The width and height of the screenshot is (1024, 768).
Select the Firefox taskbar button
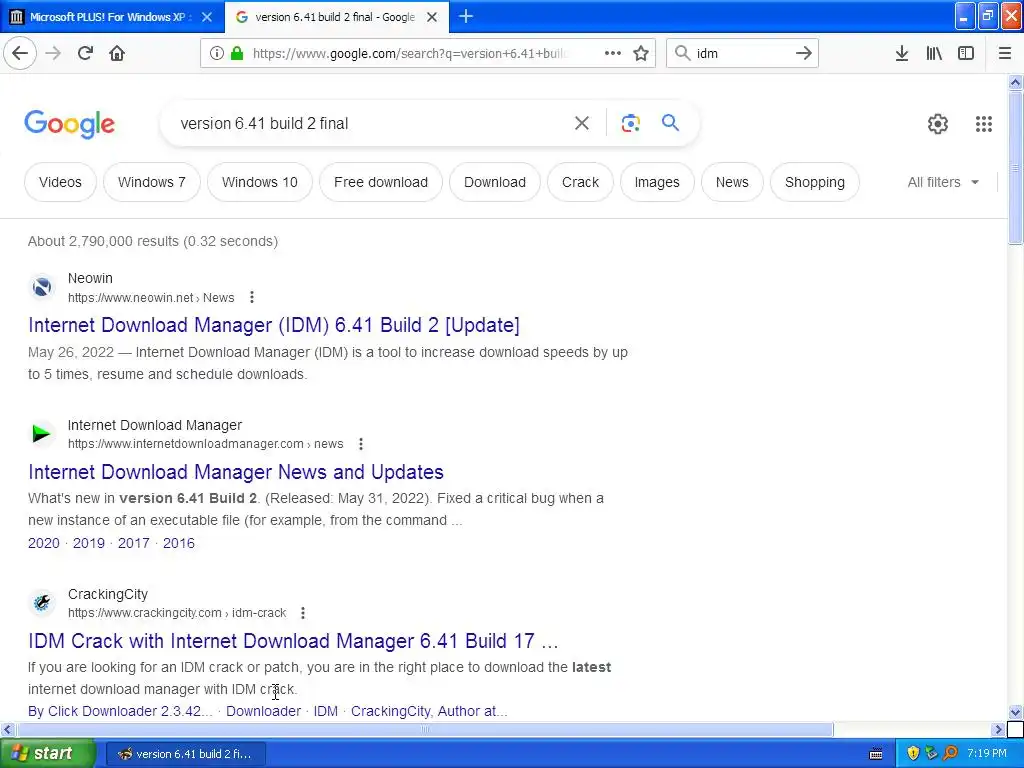coord(185,754)
